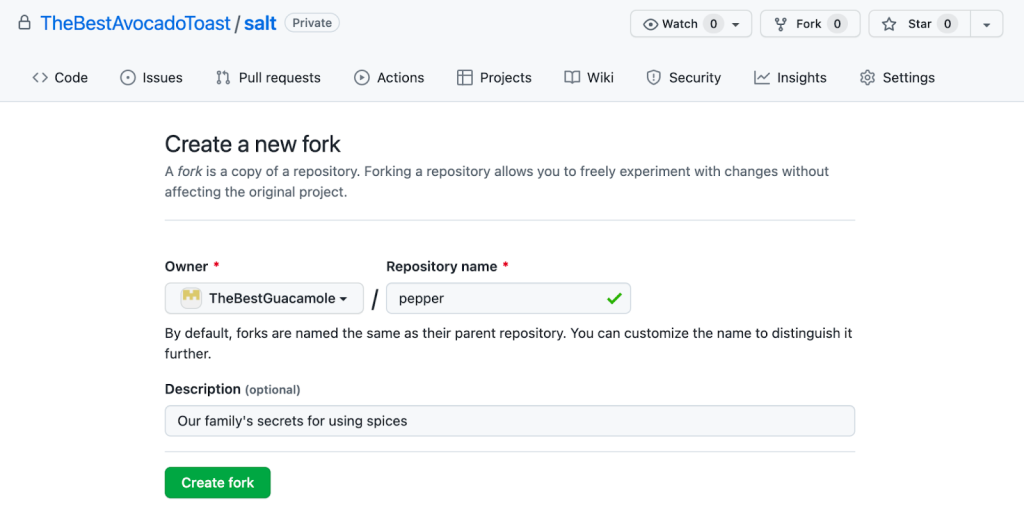Click the Code brackets icon
This screenshot has width=1024, height=519.
point(40,78)
